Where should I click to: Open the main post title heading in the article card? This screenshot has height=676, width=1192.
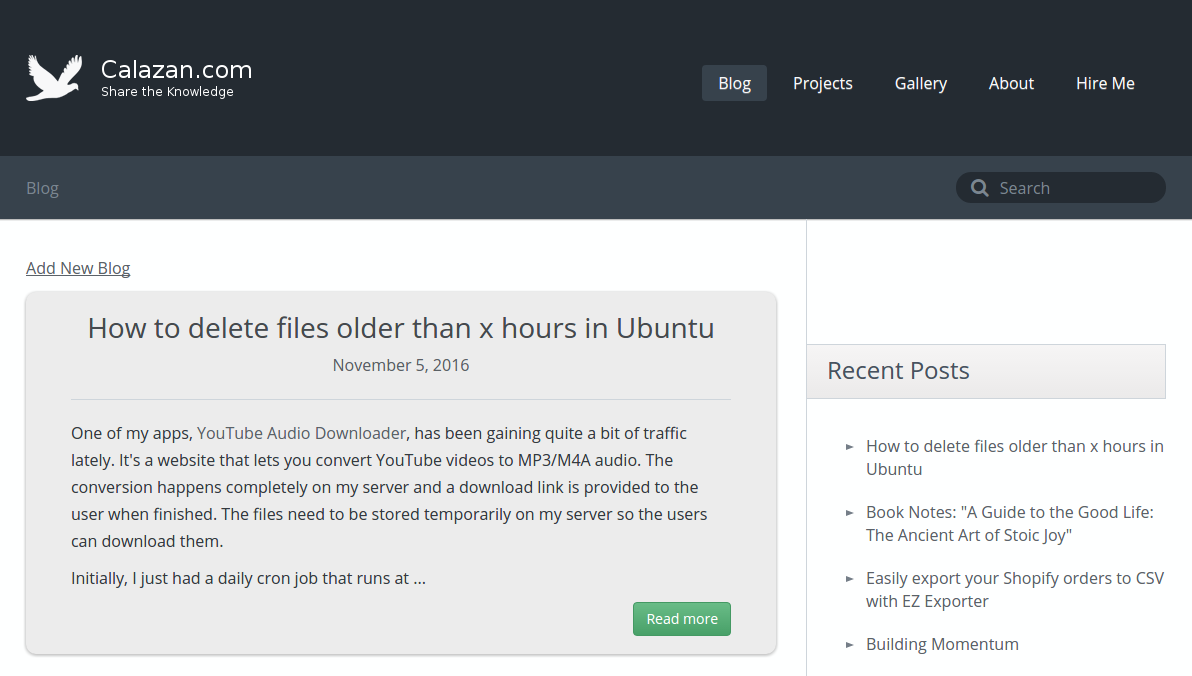[401, 328]
